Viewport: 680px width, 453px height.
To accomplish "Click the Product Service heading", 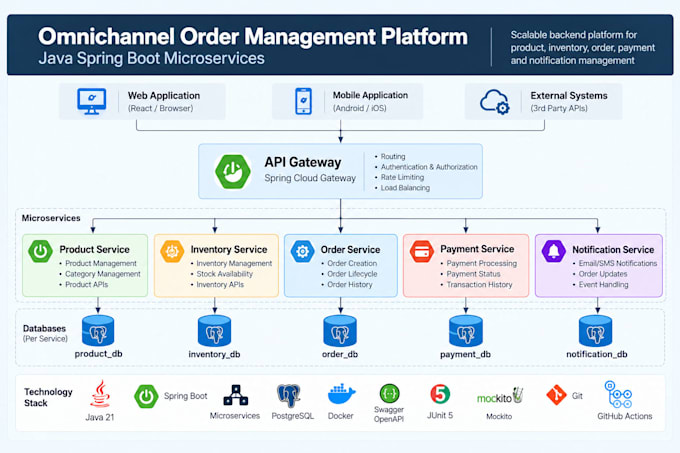I will coord(95,250).
